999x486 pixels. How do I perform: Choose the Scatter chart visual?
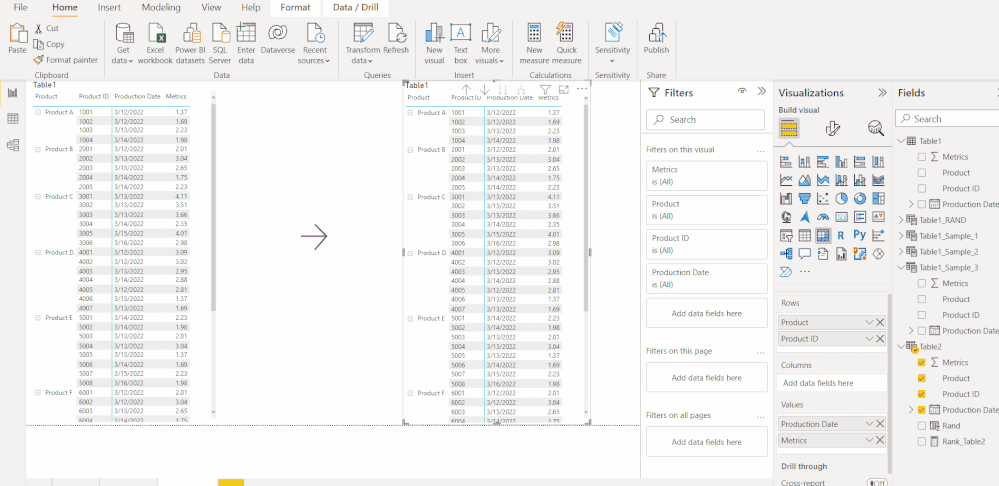click(823, 199)
